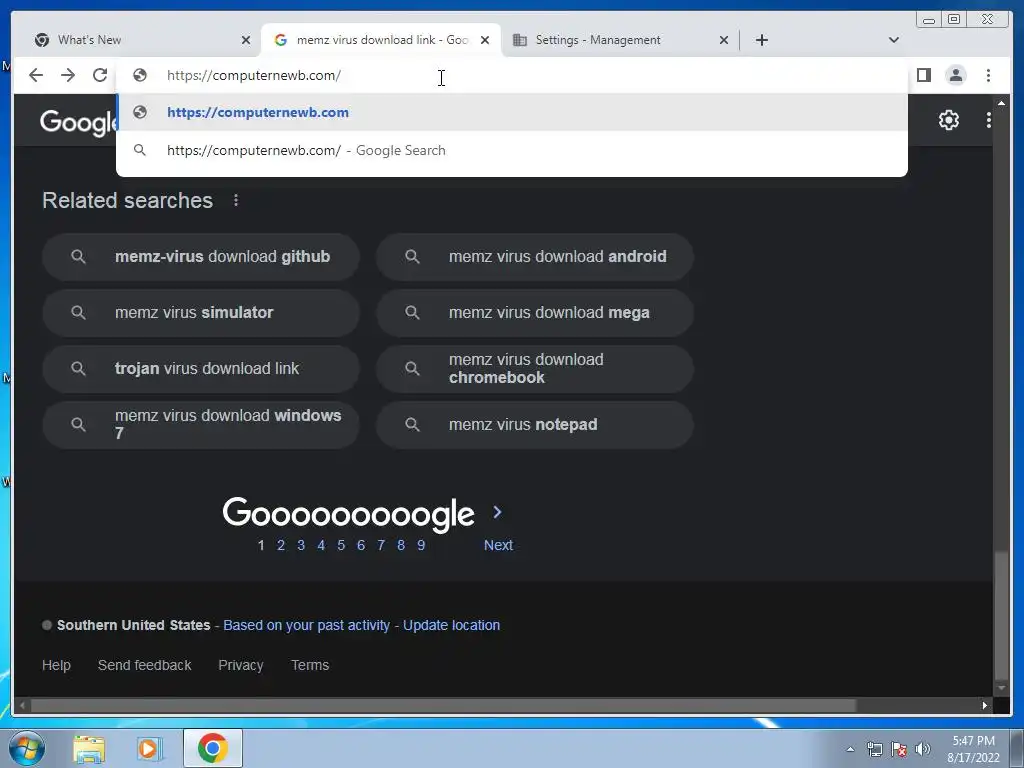This screenshot has width=1024, height=768.
Task: Open Based on your past activity link
Action: [306, 625]
